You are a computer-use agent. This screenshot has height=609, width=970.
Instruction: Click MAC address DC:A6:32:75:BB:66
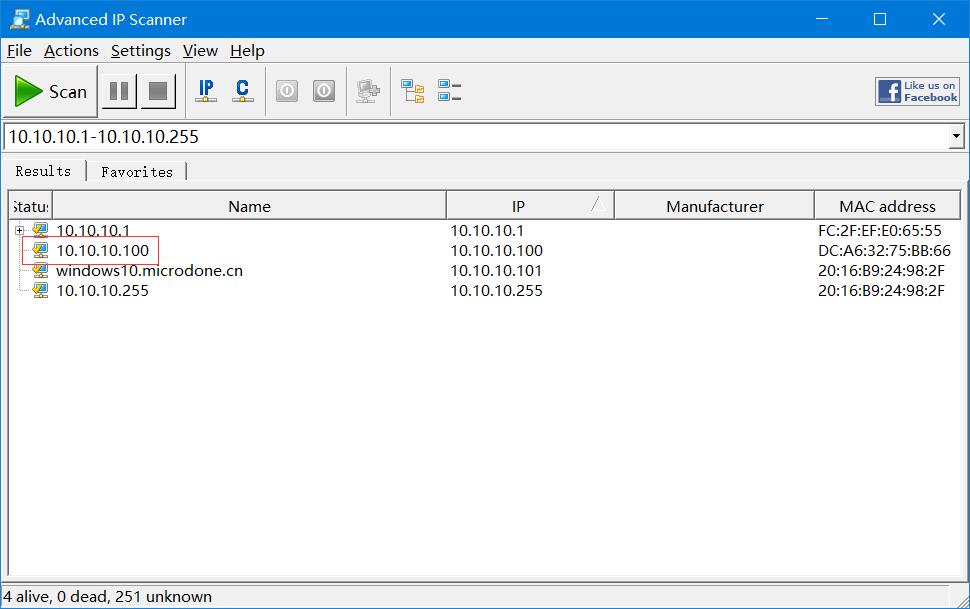point(884,250)
